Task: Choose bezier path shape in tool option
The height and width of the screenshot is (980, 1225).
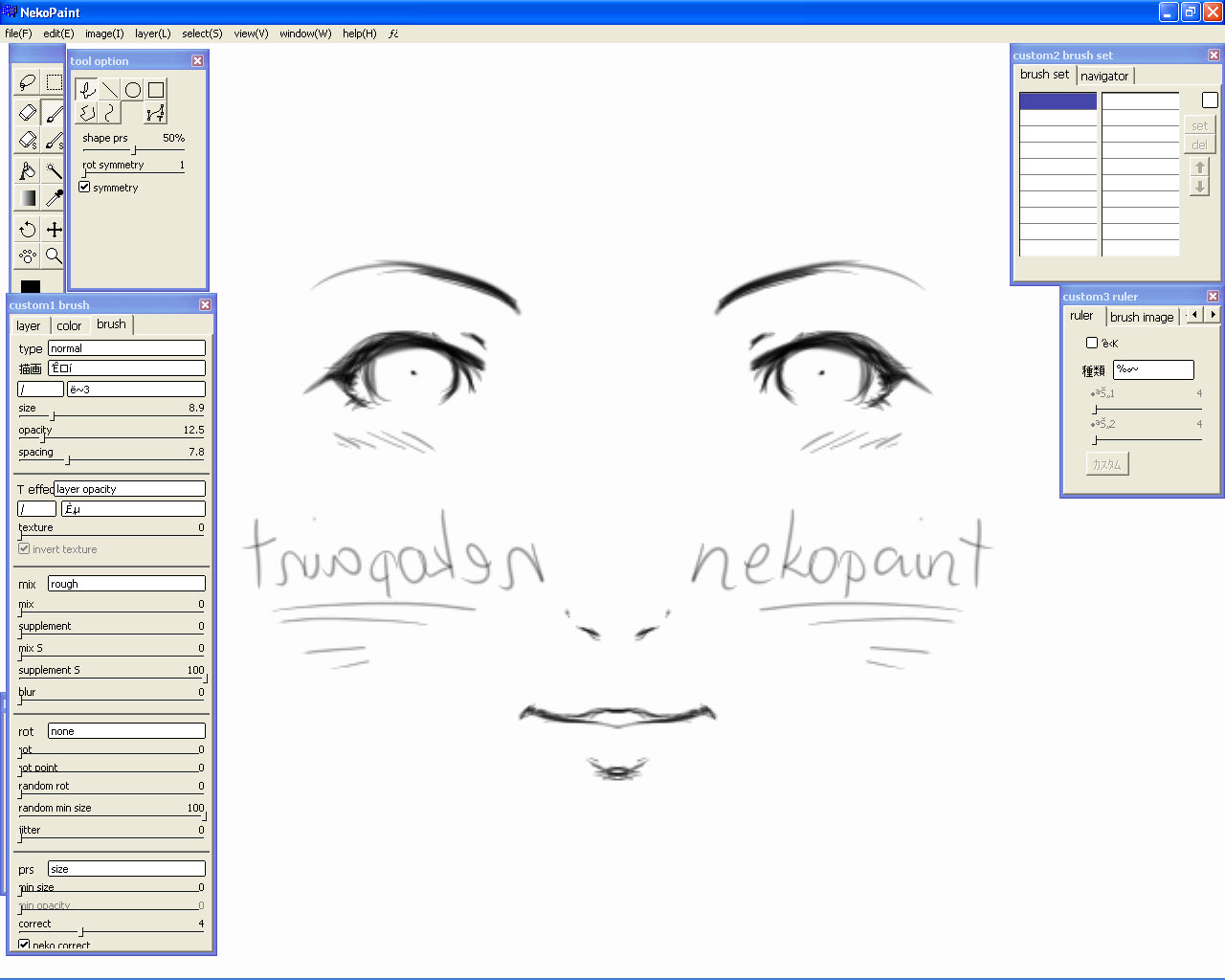Action: tap(155, 113)
